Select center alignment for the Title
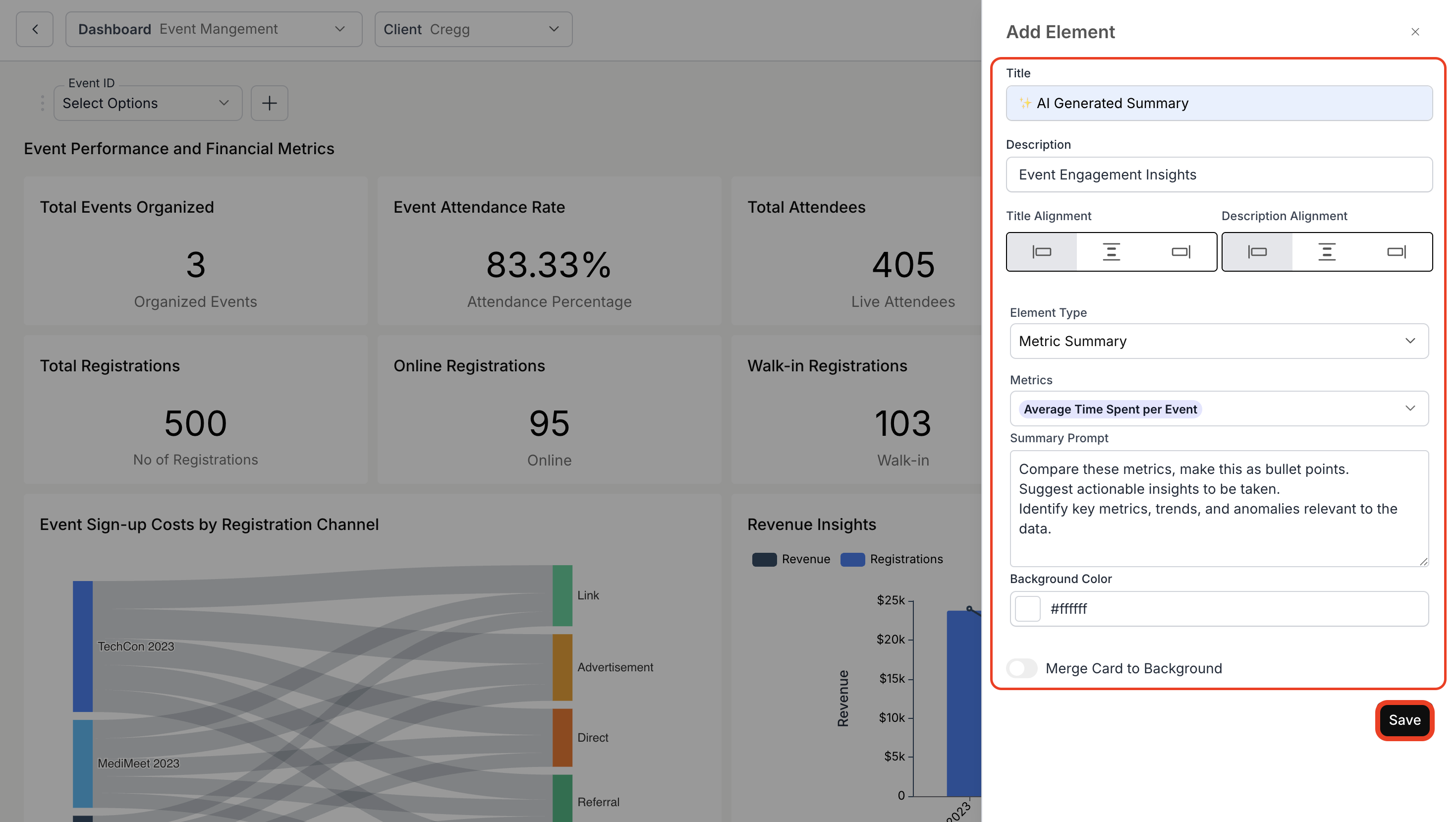The width and height of the screenshot is (1456, 822). tap(1111, 252)
